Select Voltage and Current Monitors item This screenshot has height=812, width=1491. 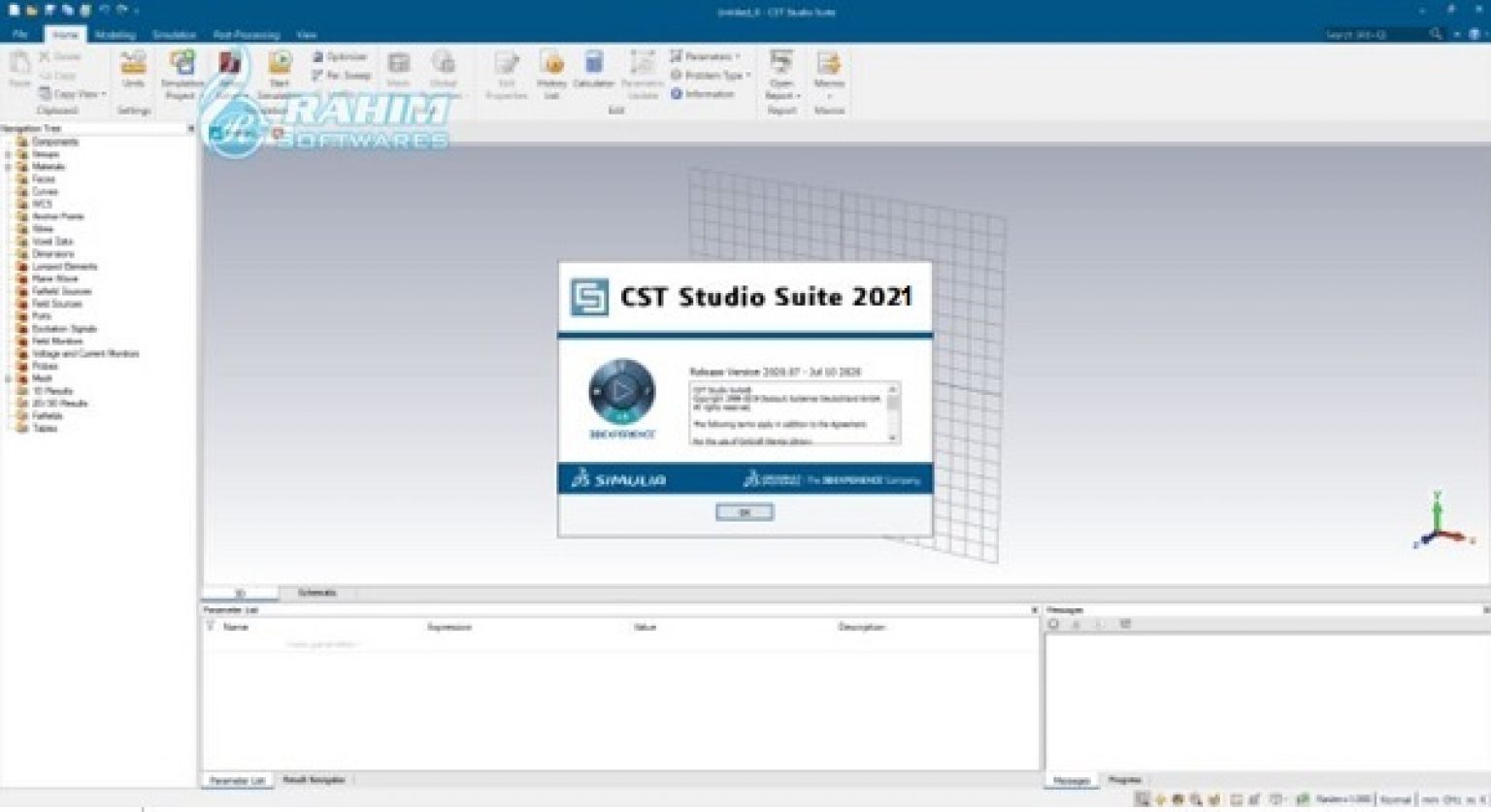coord(85,354)
